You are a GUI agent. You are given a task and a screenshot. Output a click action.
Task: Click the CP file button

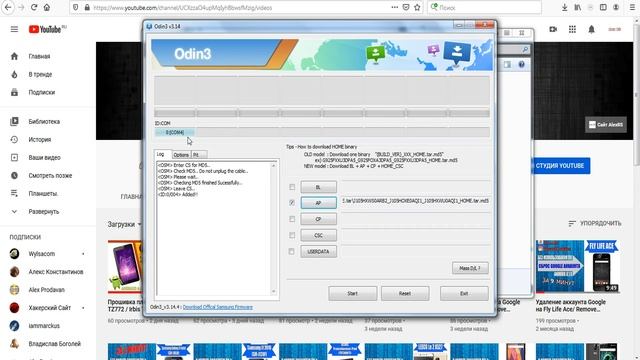318,219
